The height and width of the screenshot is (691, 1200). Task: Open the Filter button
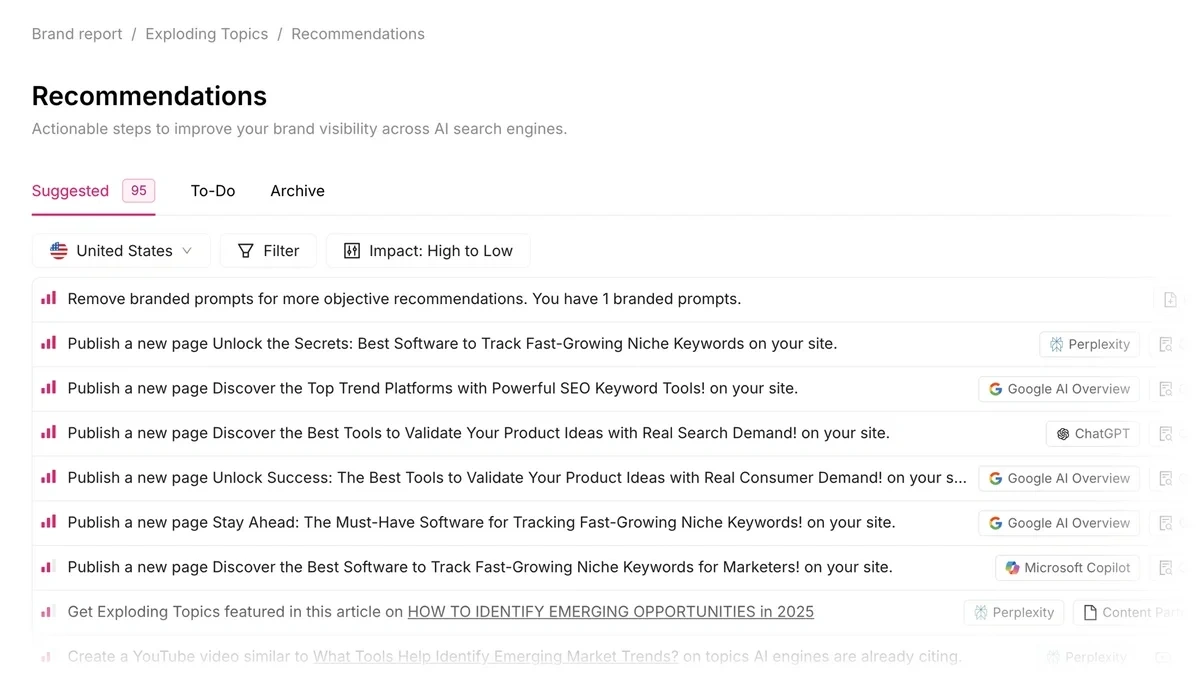tap(268, 251)
